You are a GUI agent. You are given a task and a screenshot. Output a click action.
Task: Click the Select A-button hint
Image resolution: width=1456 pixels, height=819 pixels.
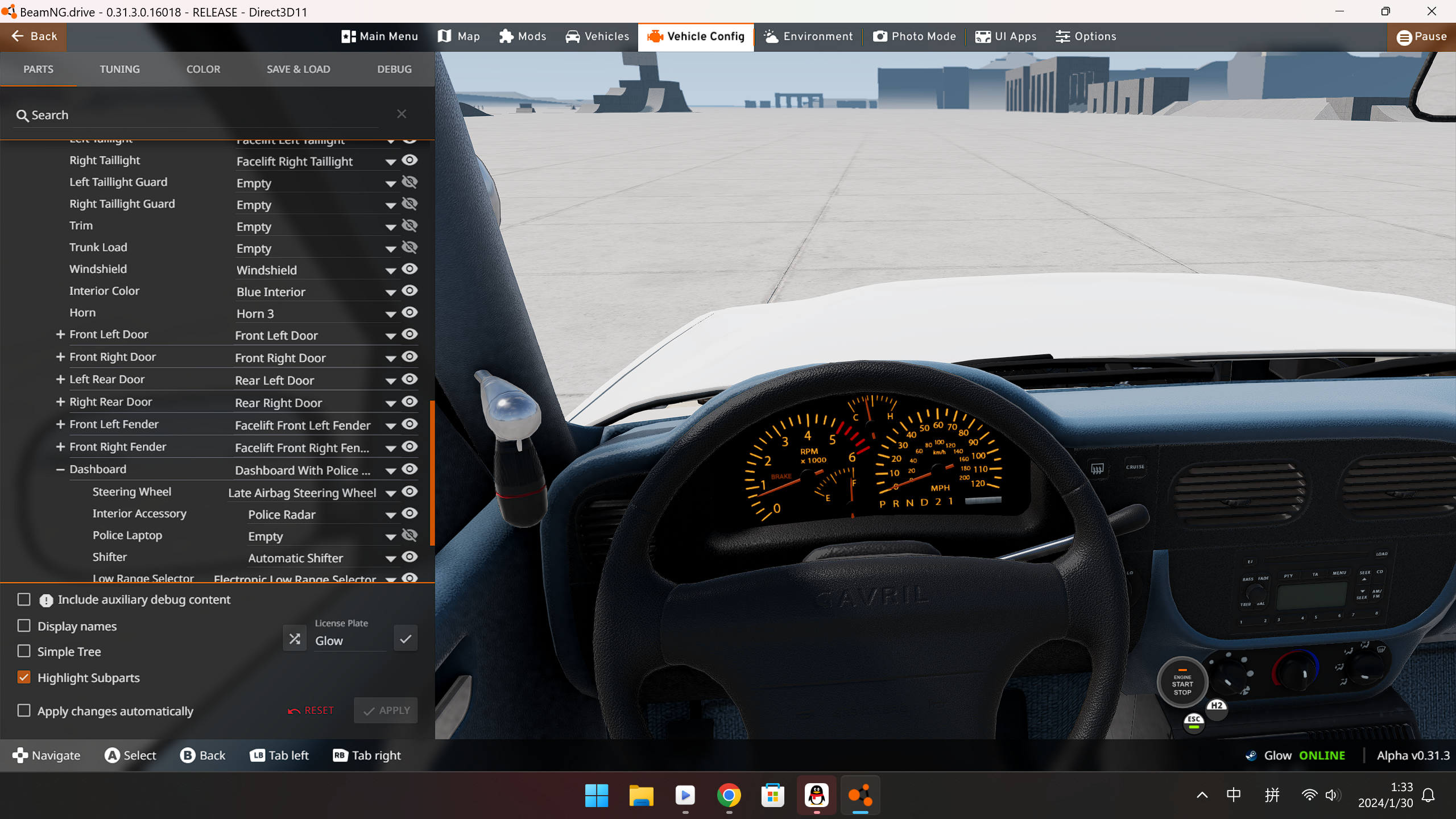(130, 755)
